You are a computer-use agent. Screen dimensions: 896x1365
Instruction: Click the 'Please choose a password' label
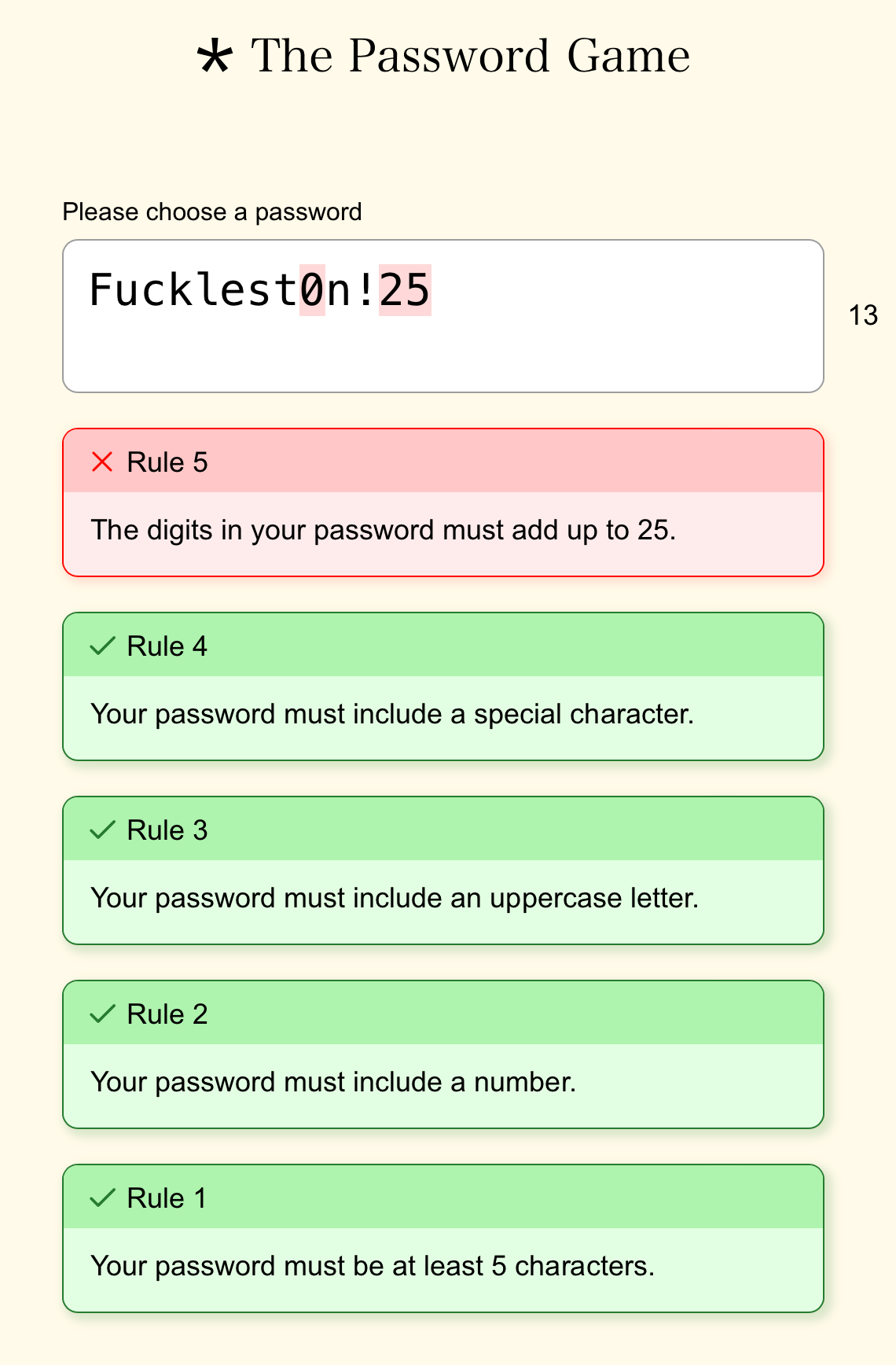pos(212,212)
